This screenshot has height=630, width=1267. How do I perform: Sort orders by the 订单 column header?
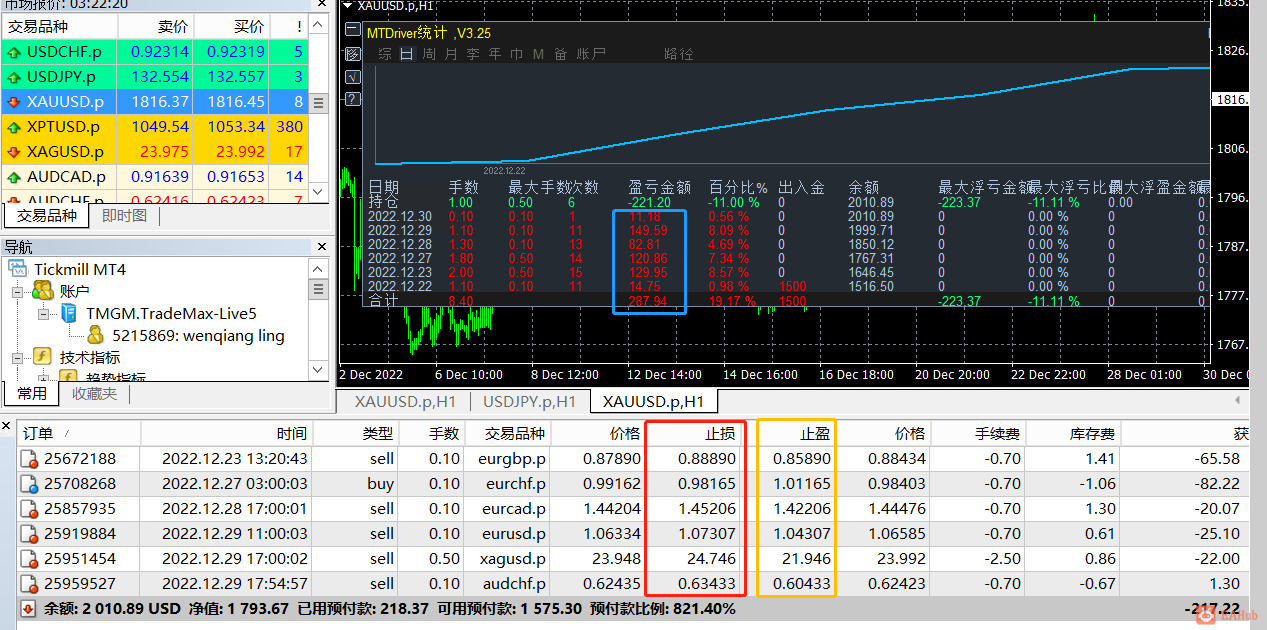coord(80,434)
